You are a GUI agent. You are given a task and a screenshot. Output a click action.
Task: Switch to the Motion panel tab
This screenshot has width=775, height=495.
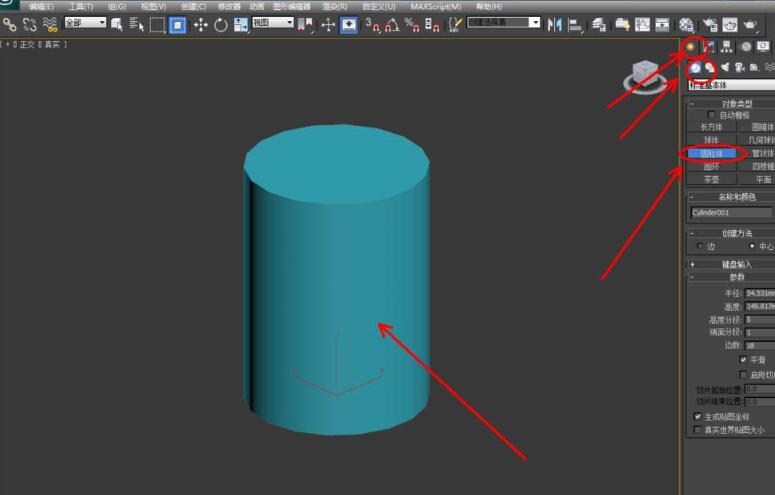tap(746, 47)
